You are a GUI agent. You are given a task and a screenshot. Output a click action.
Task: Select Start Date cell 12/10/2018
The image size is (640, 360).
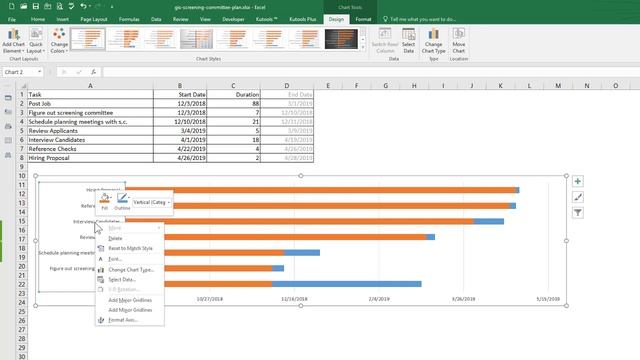[180, 122]
